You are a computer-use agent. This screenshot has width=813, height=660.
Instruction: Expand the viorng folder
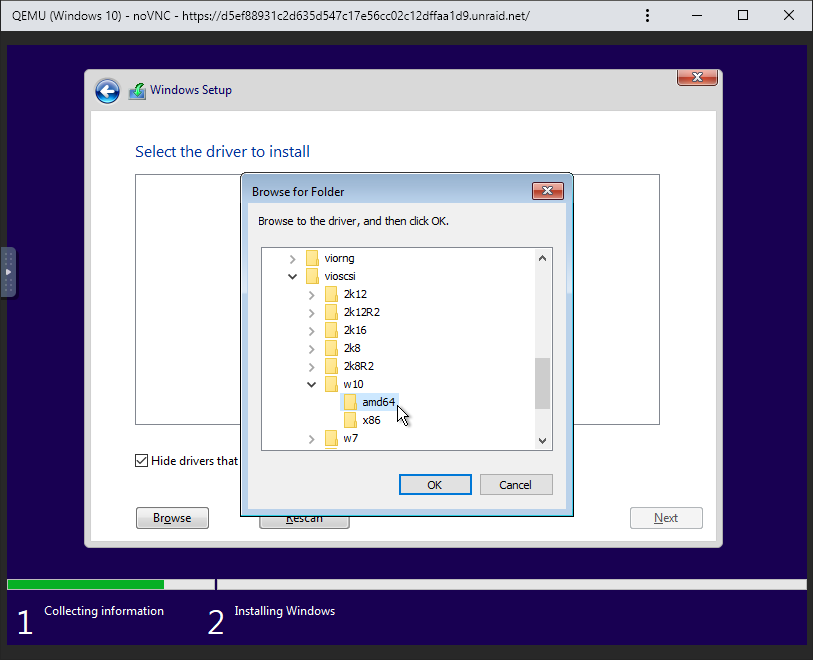point(292,259)
